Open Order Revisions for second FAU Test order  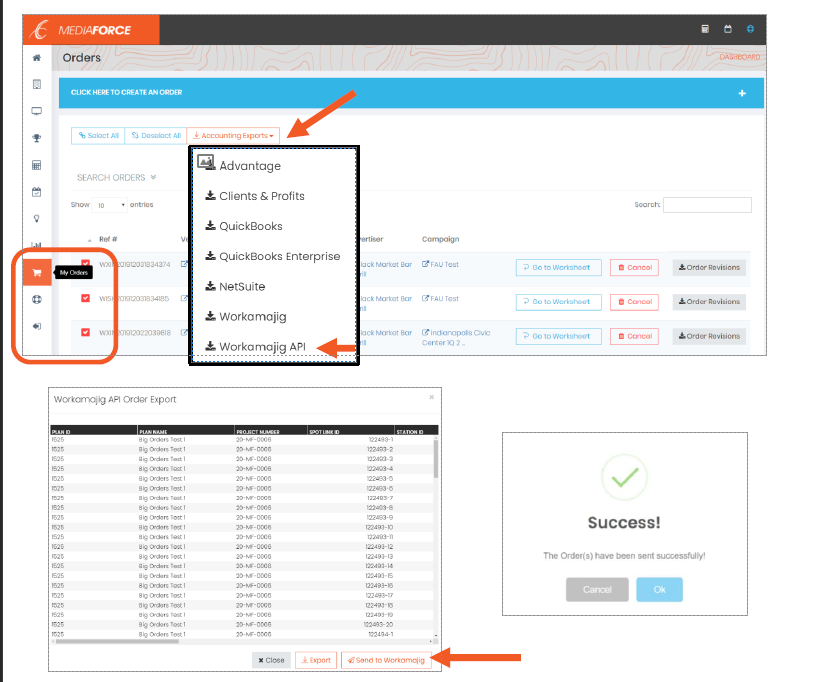coord(709,302)
